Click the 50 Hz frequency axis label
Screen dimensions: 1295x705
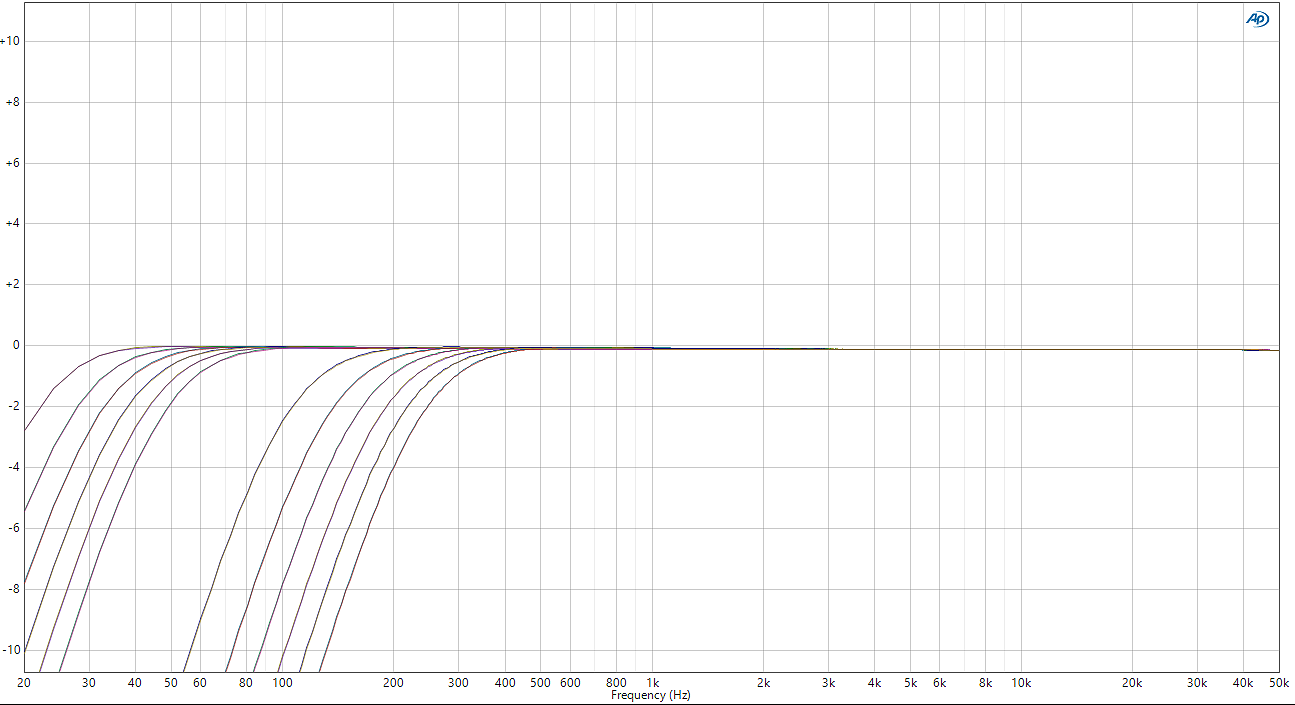coord(171,683)
